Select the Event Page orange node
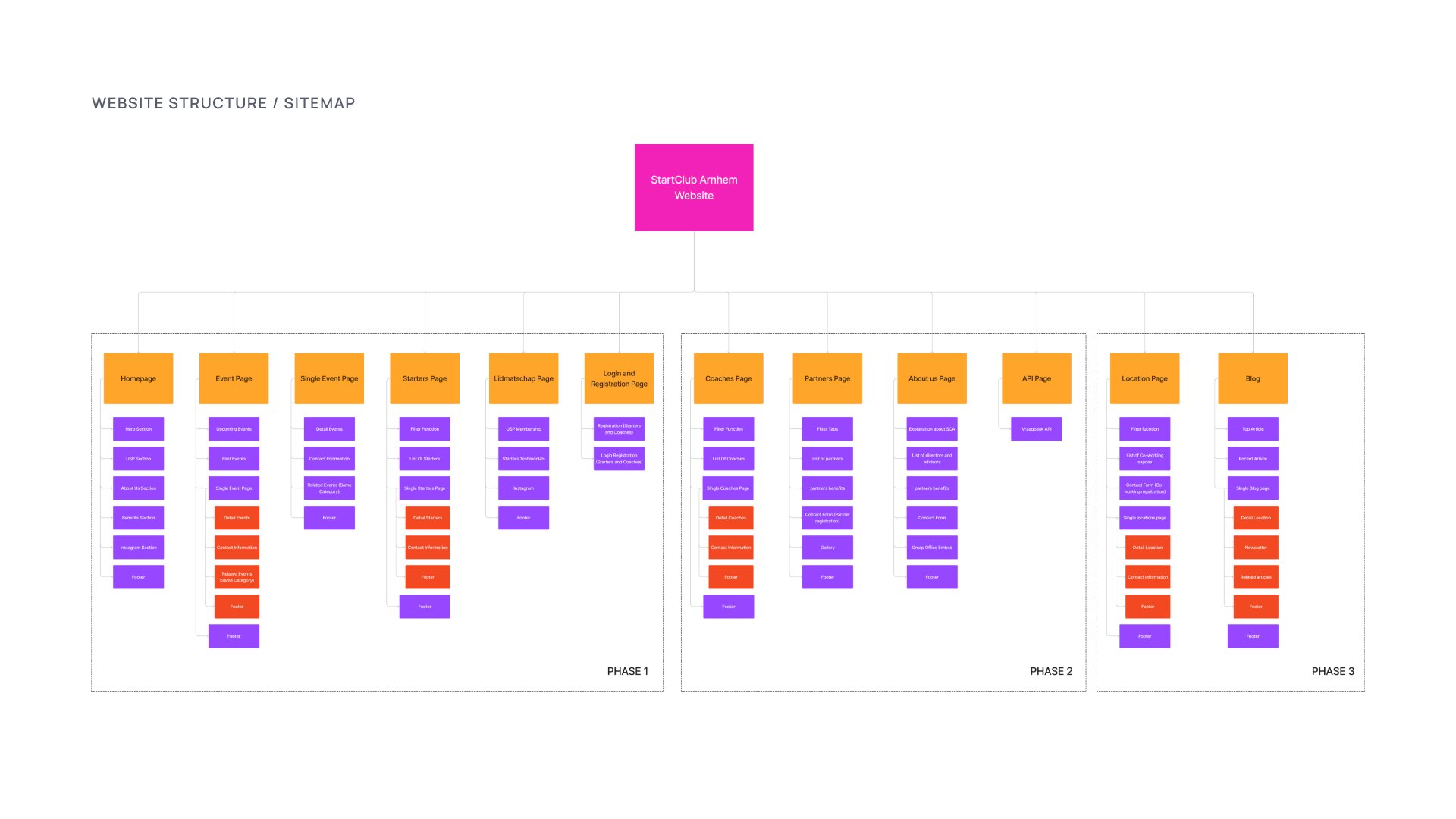This screenshot has width=1456, height=819. pos(234,378)
